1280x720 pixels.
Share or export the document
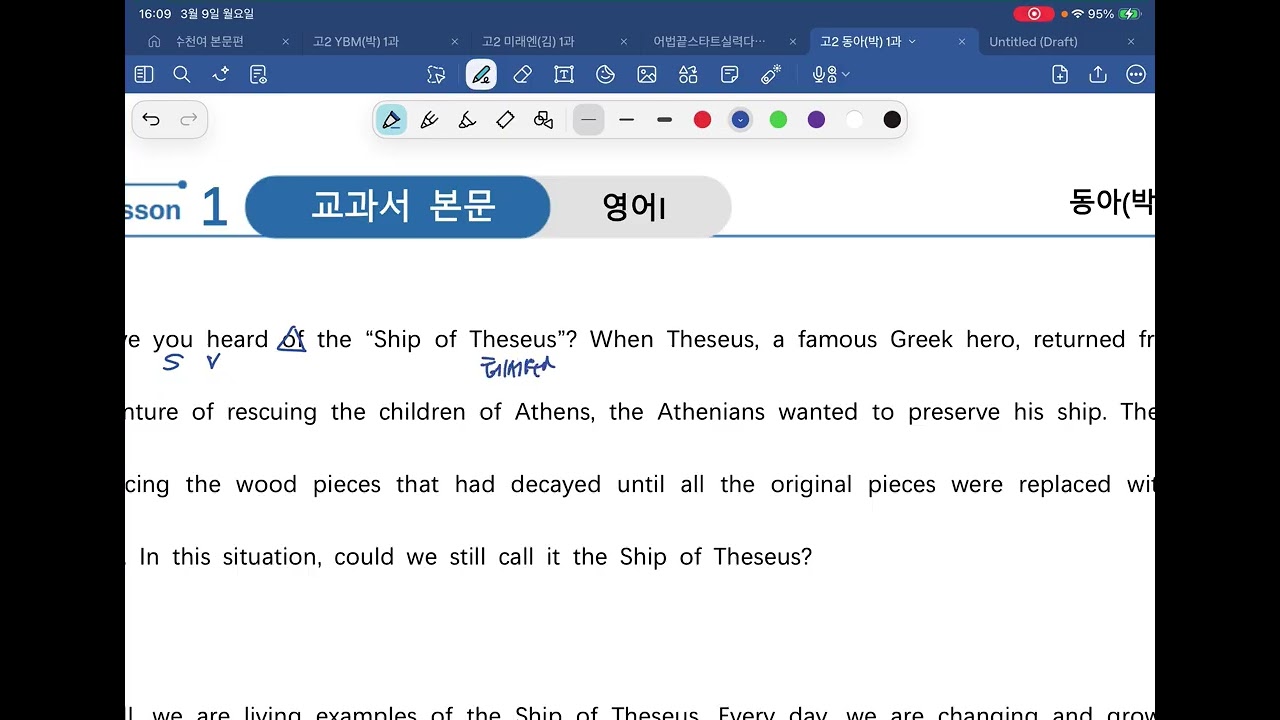coord(1098,74)
